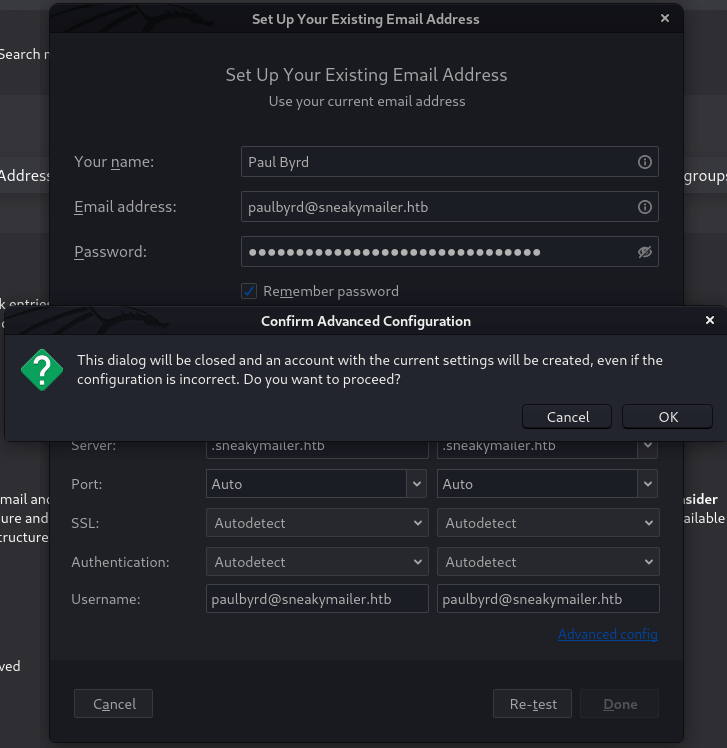This screenshot has width=727, height=748.
Task: Click the Re-test button
Action: point(532,704)
